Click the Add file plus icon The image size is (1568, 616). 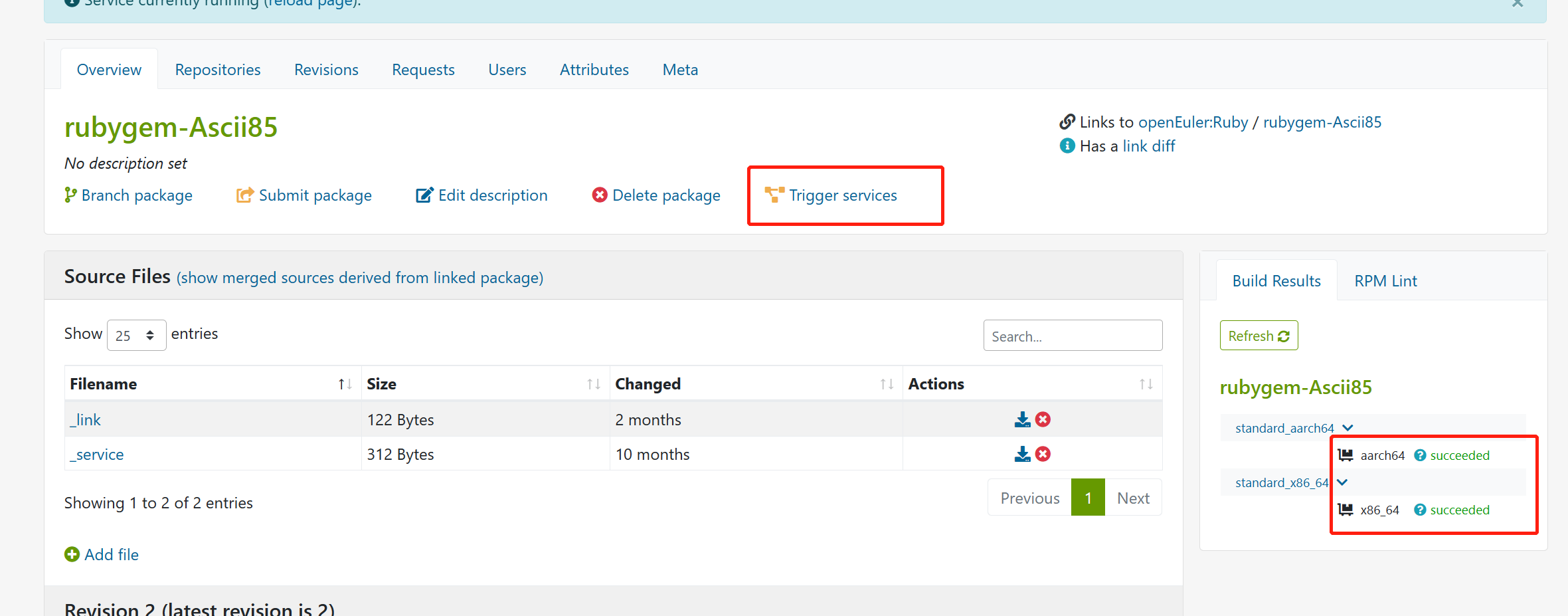coord(72,554)
